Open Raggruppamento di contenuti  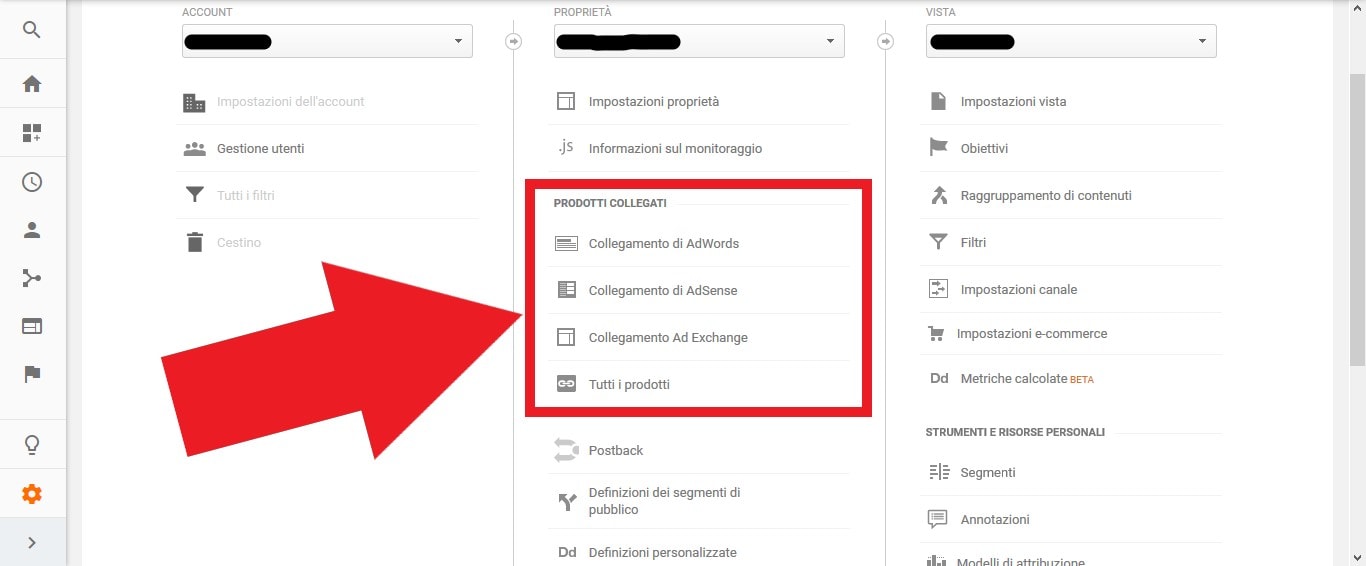pos(1046,195)
